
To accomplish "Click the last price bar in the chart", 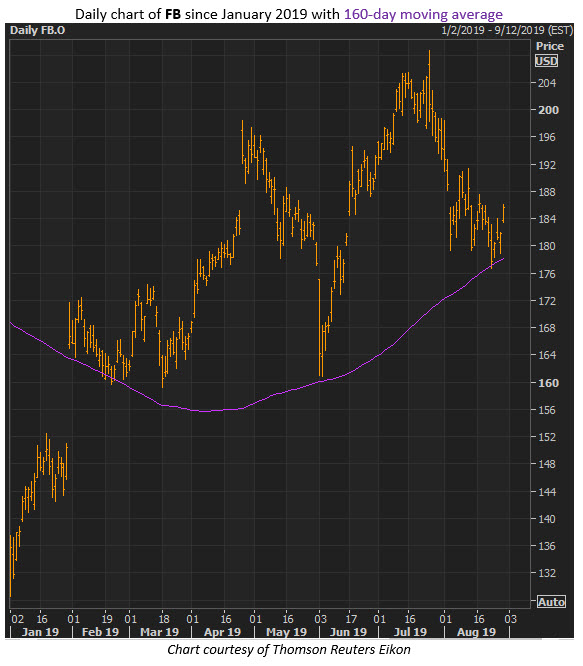I will tap(504, 213).
